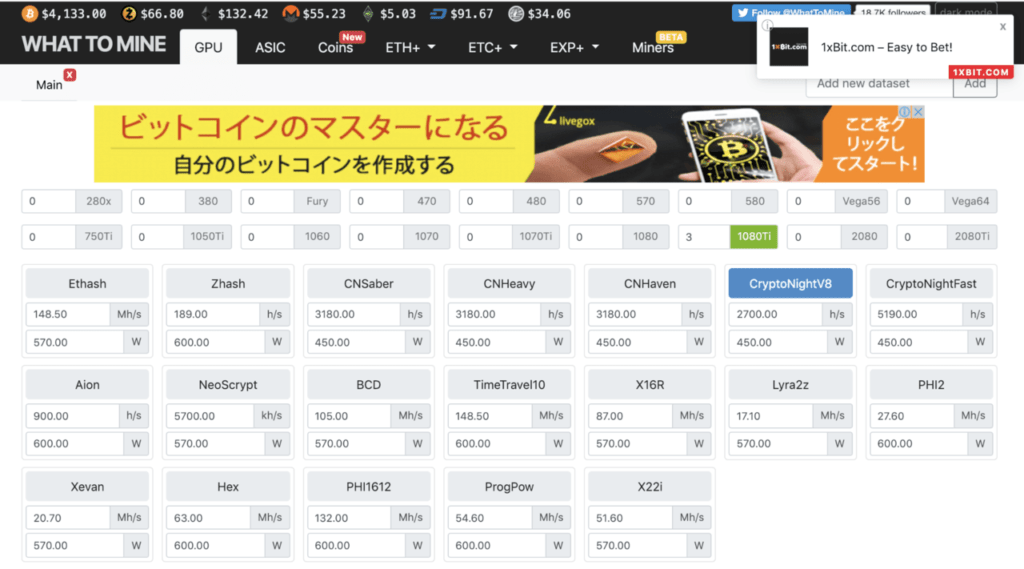Select the Main dataset tab
This screenshot has height=569, width=1024.
(x=49, y=84)
